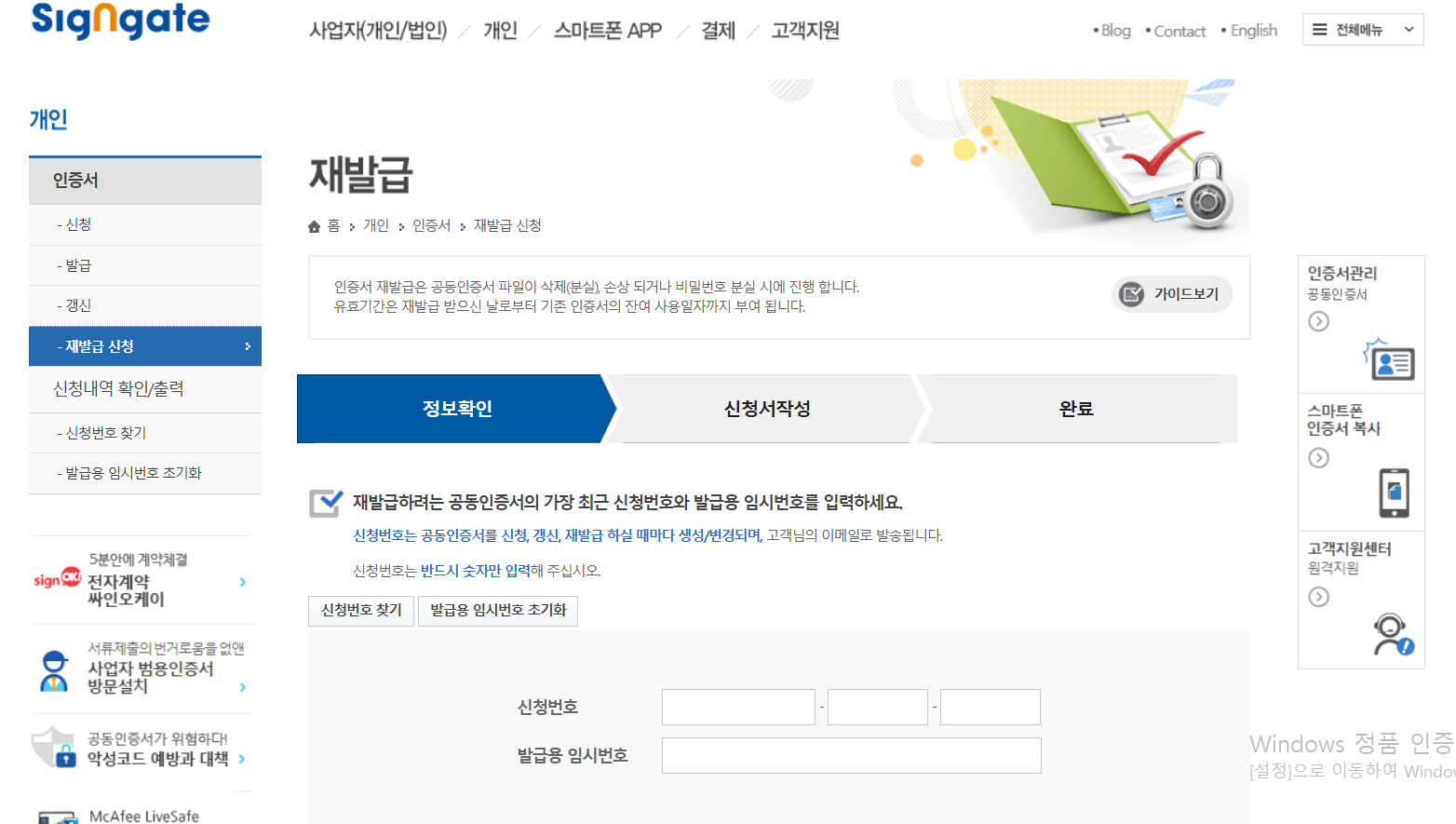This screenshot has height=824, width=1456.
Task: Click the shield lock icon for 악성코드
Action: (x=53, y=747)
